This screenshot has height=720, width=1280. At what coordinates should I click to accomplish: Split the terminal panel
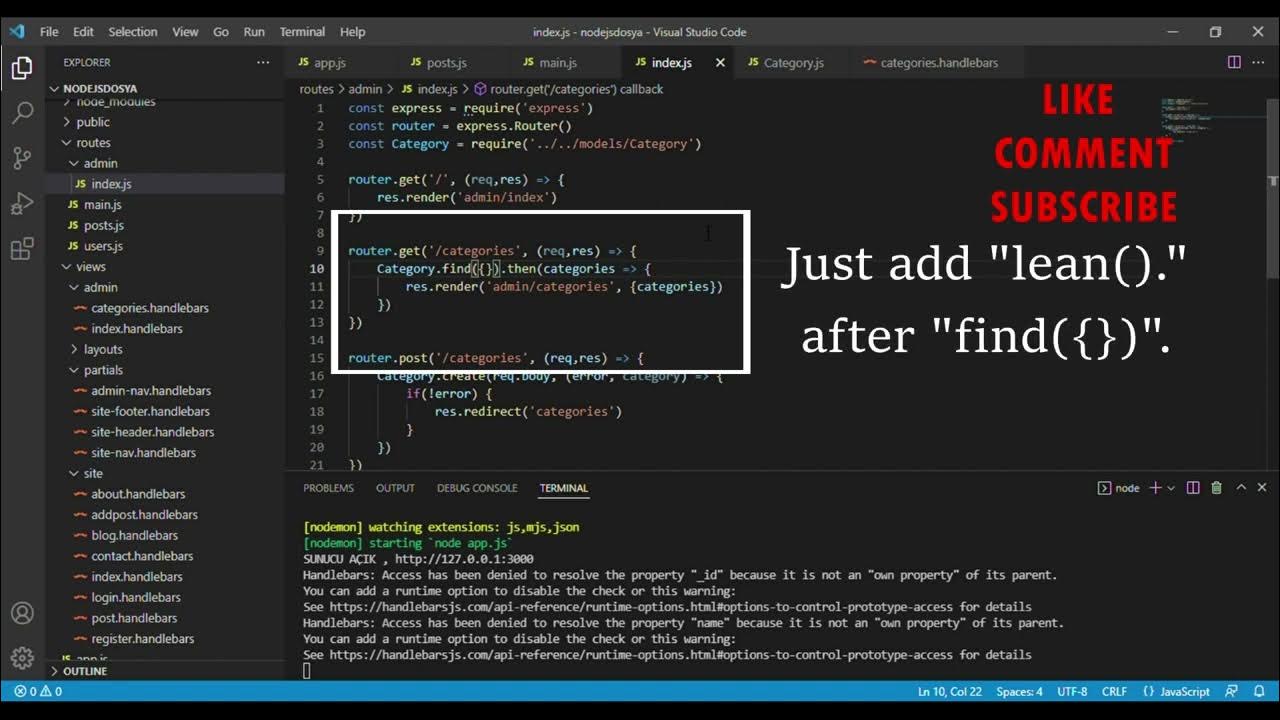pyautogui.click(x=1193, y=488)
